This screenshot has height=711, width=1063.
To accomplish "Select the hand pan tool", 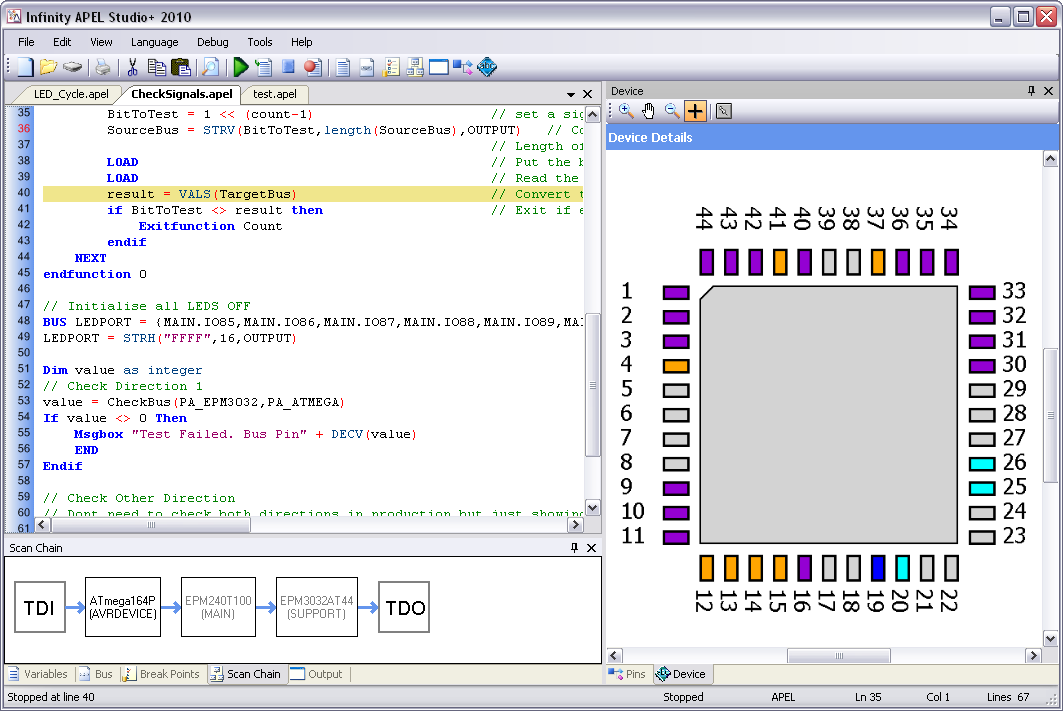I will pos(649,111).
